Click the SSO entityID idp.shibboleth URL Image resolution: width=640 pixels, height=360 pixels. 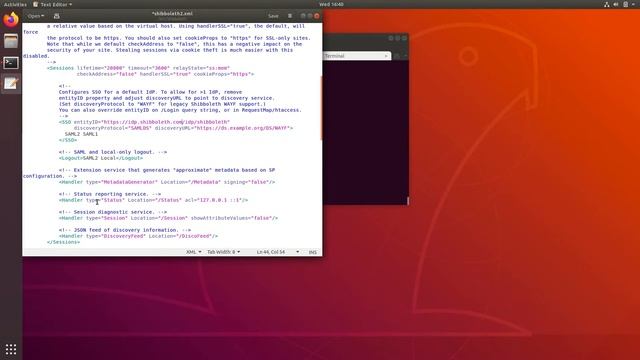point(166,122)
